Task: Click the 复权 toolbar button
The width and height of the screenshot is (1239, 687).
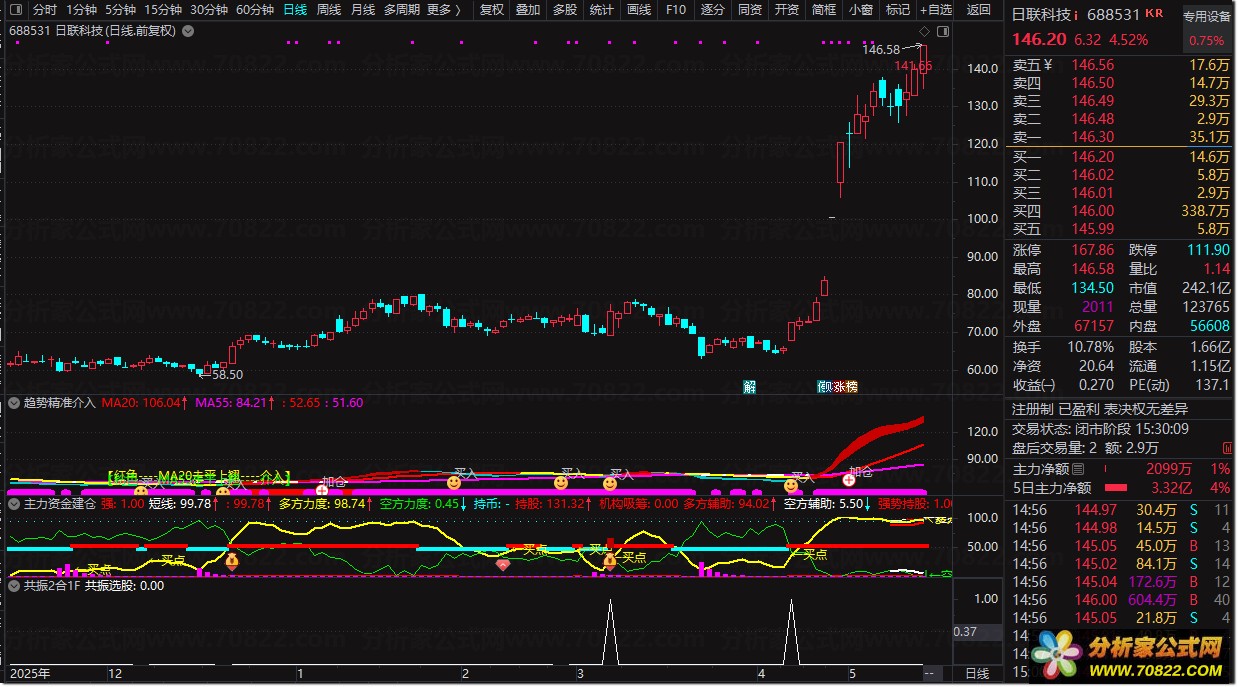Action: [x=492, y=10]
